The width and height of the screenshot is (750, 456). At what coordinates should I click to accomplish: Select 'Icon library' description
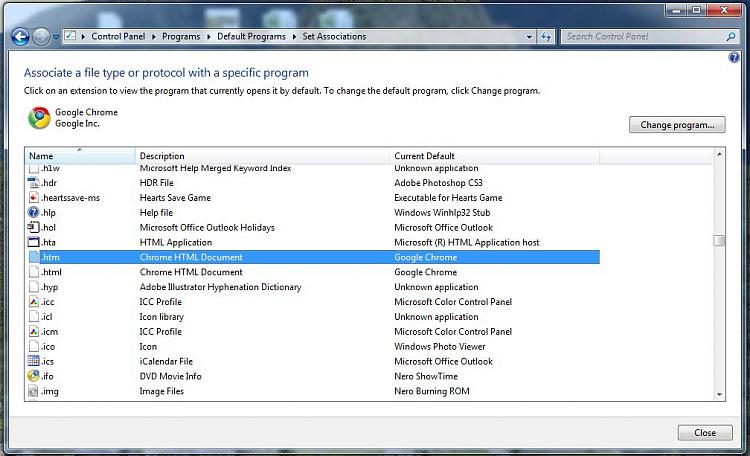(x=162, y=316)
